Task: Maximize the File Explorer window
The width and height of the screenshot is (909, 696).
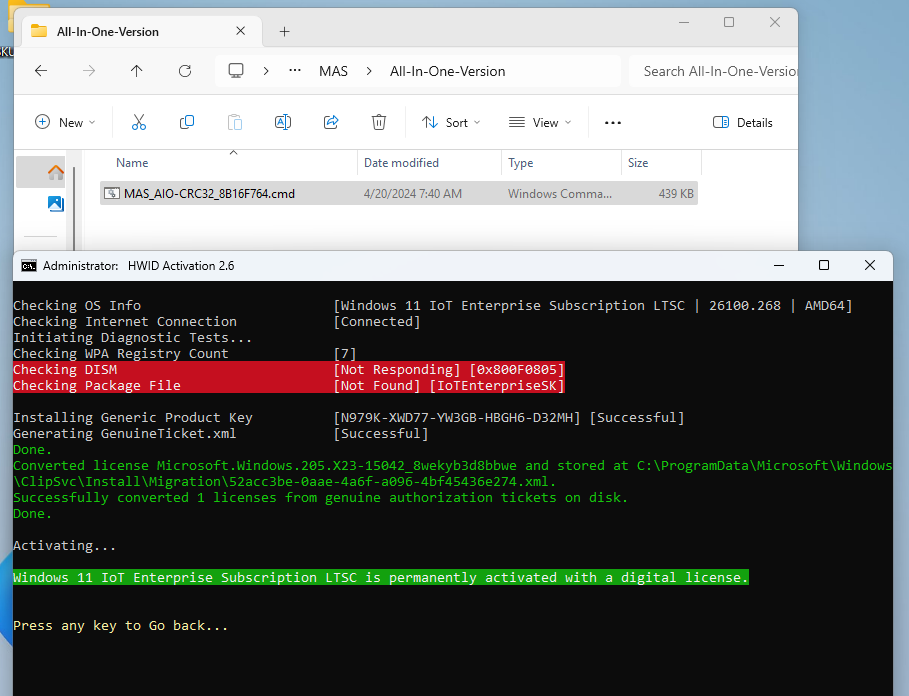Action: 729,22
